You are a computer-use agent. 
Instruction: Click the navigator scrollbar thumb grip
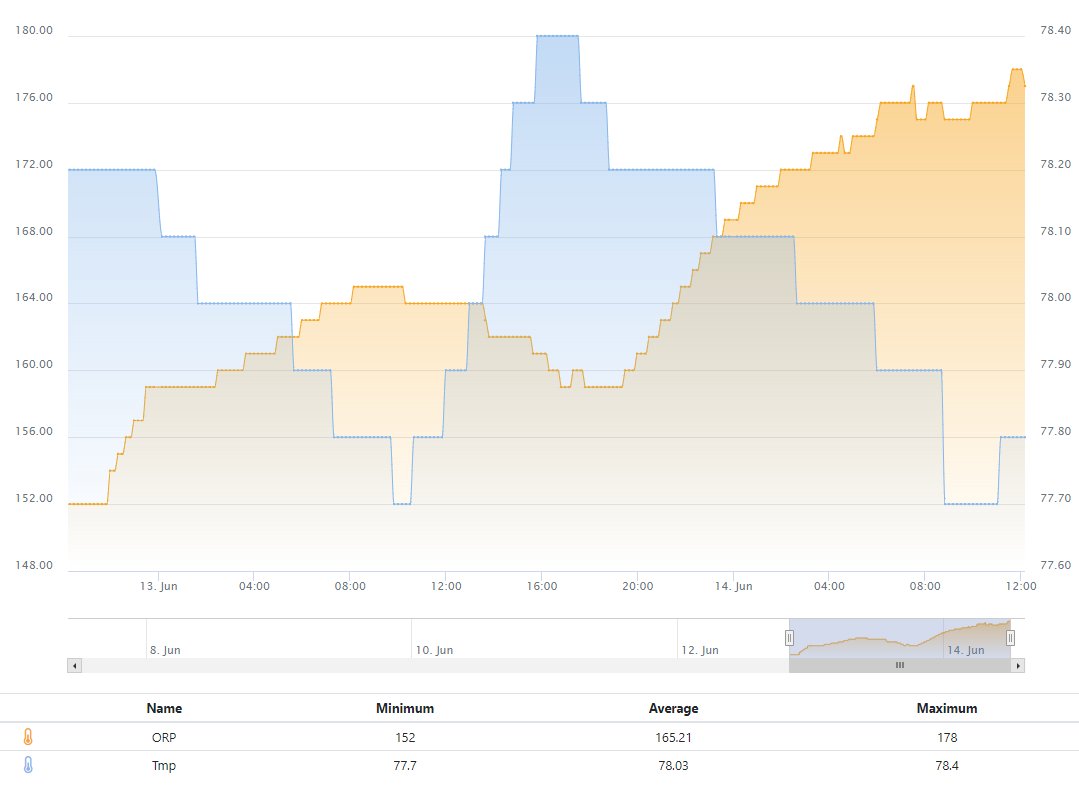click(899, 665)
